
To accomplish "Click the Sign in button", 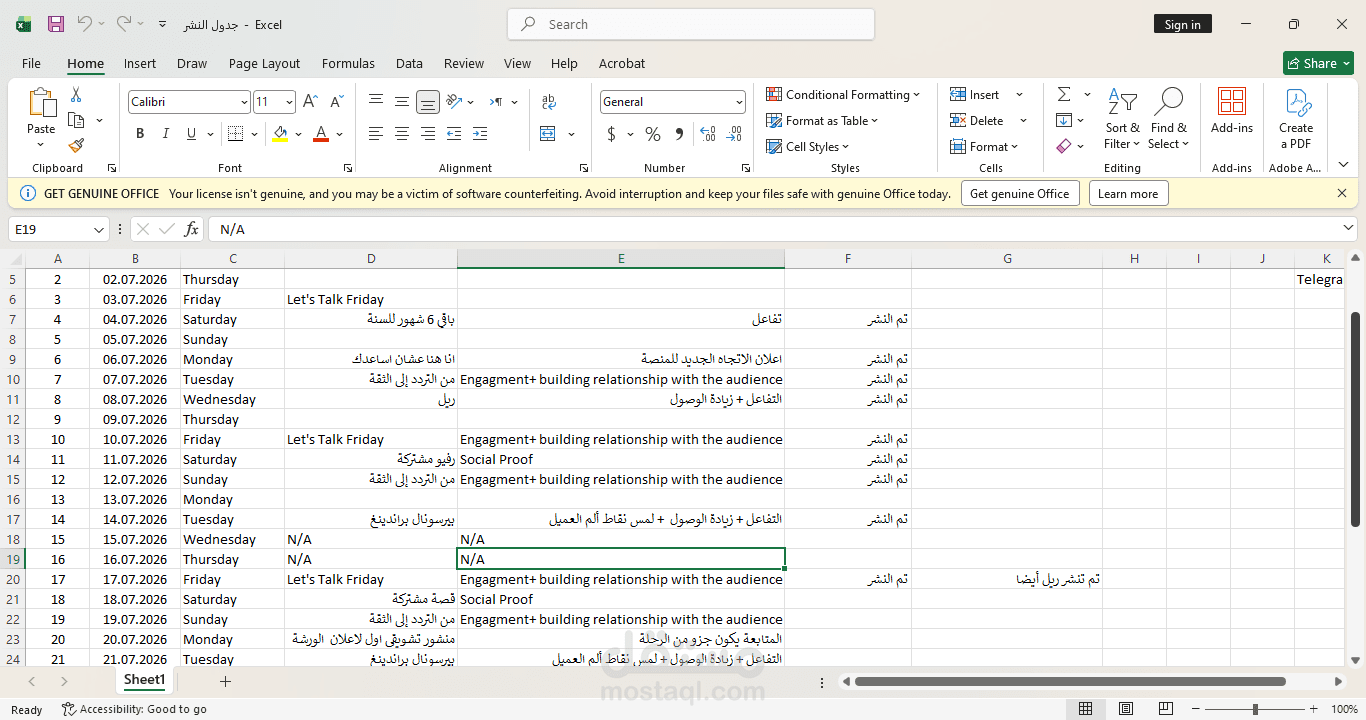I will point(1183,24).
